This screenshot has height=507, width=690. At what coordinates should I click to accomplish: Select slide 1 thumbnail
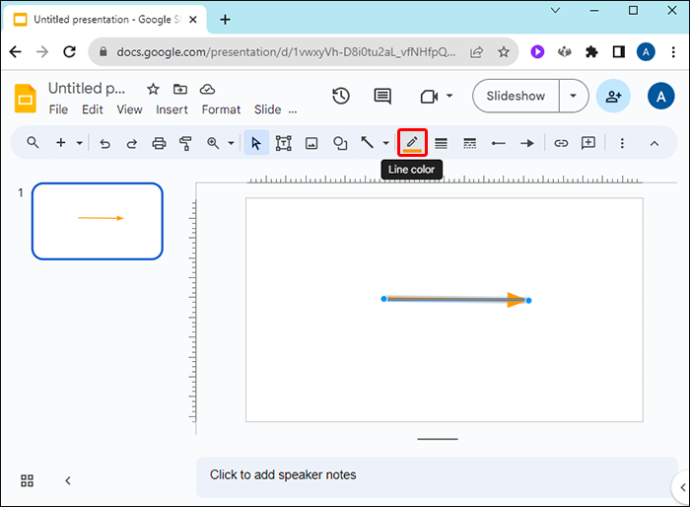tap(97, 221)
